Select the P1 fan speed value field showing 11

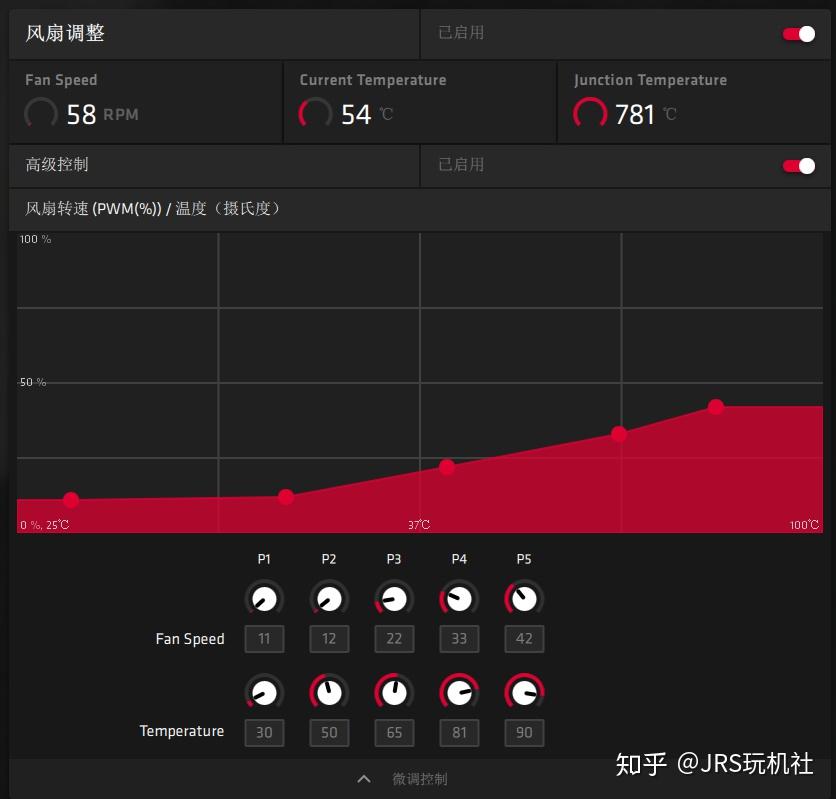click(x=264, y=638)
